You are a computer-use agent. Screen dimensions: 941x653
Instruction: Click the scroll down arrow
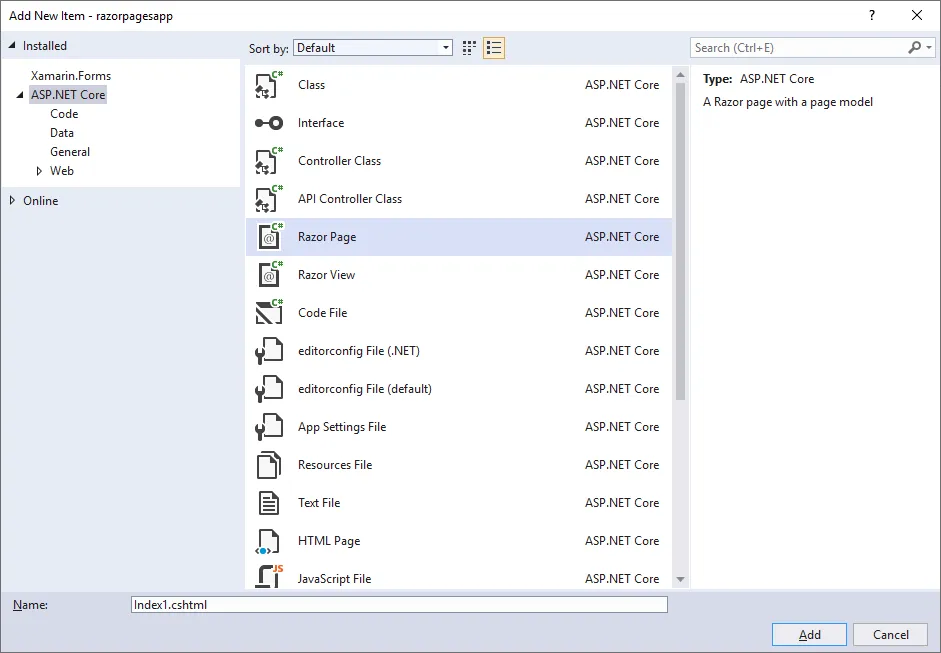tap(680, 579)
